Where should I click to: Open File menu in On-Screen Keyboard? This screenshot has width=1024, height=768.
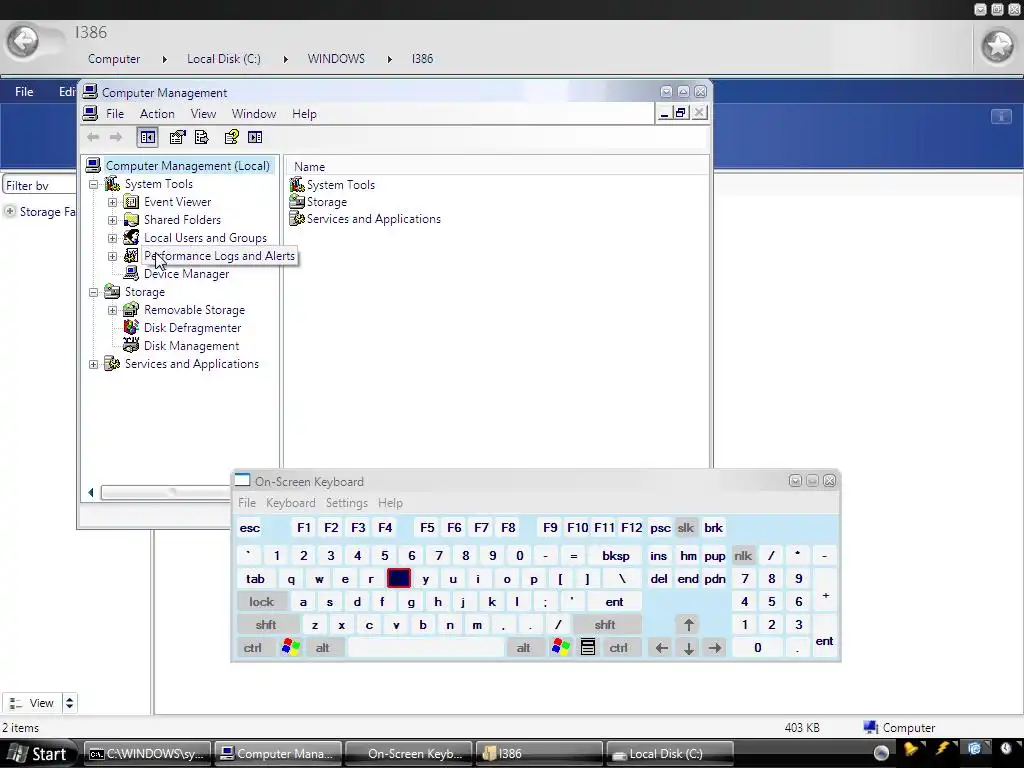pyautogui.click(x=247, y=503)
